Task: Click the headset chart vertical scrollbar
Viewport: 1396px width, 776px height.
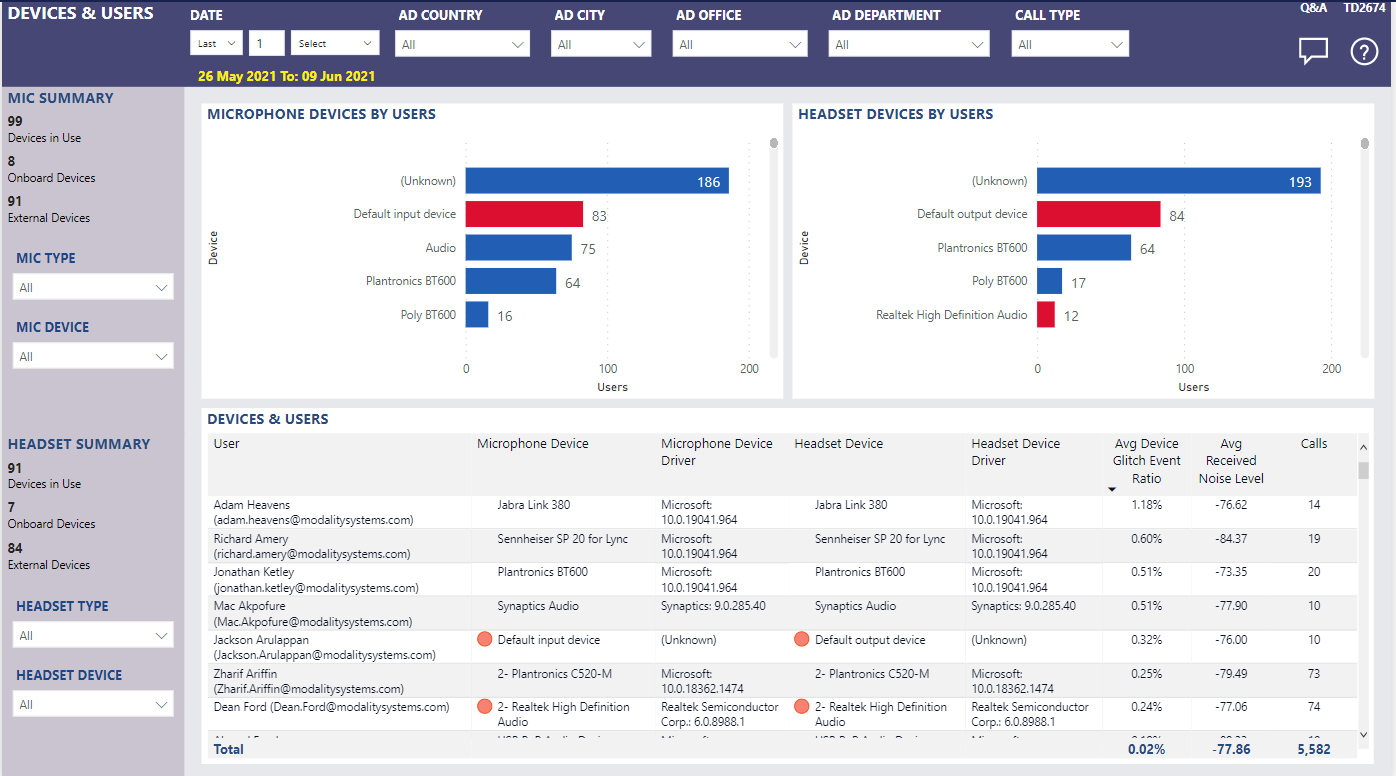Action: pyautogui.click(x=1366, y=246)
